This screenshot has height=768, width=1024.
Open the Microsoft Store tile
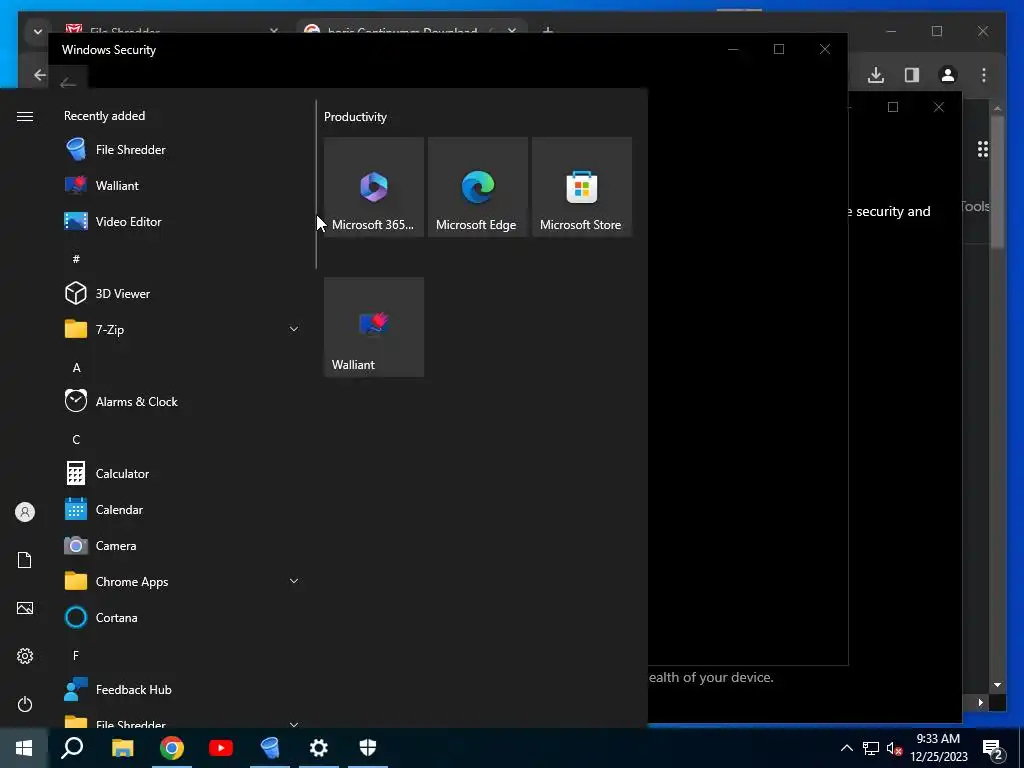[x=582, y=187]
